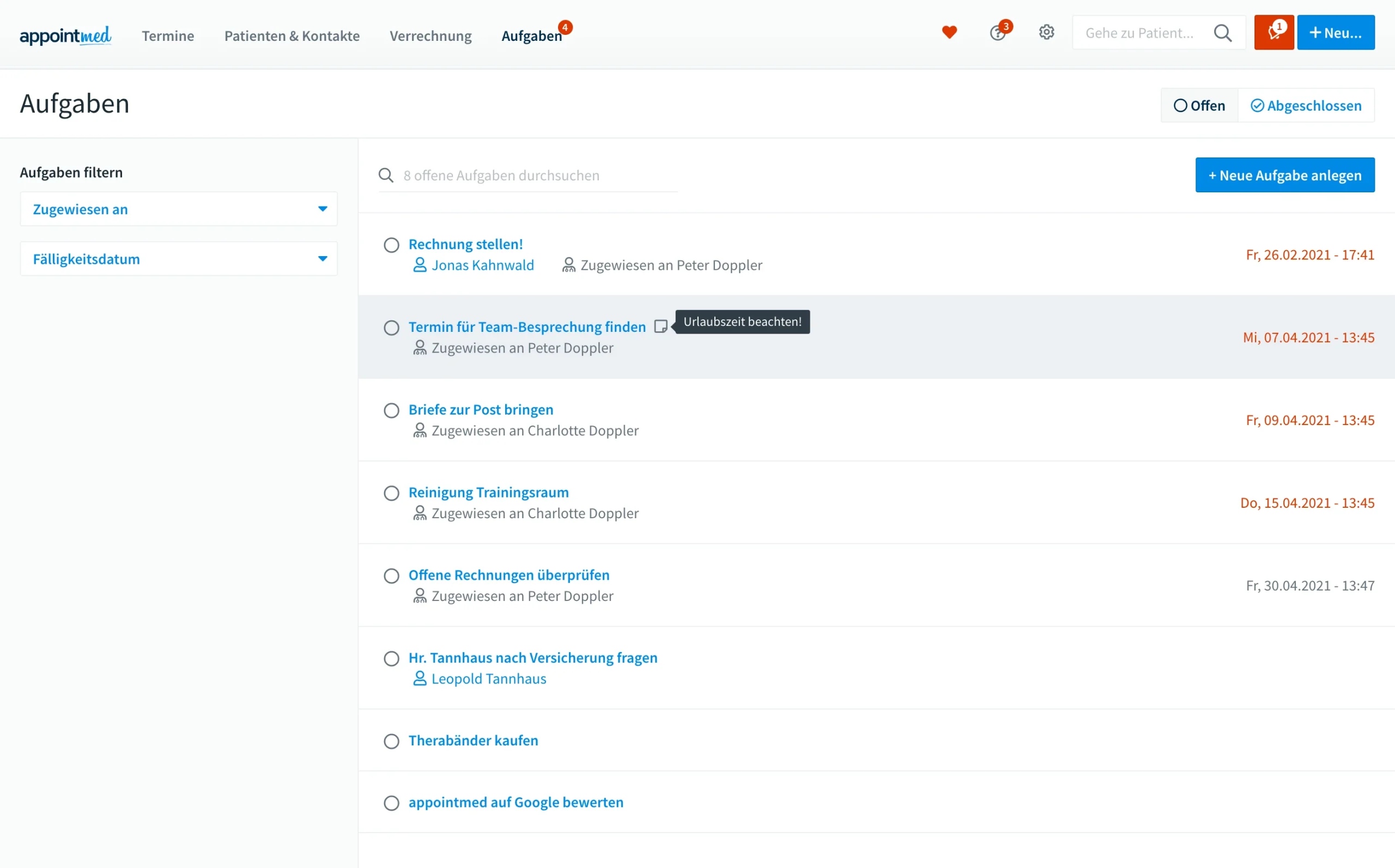The image size is (1395, 868).
Task: Open 'Reinigung Trainingsraum' task title
Action: (x=488, y=493)
